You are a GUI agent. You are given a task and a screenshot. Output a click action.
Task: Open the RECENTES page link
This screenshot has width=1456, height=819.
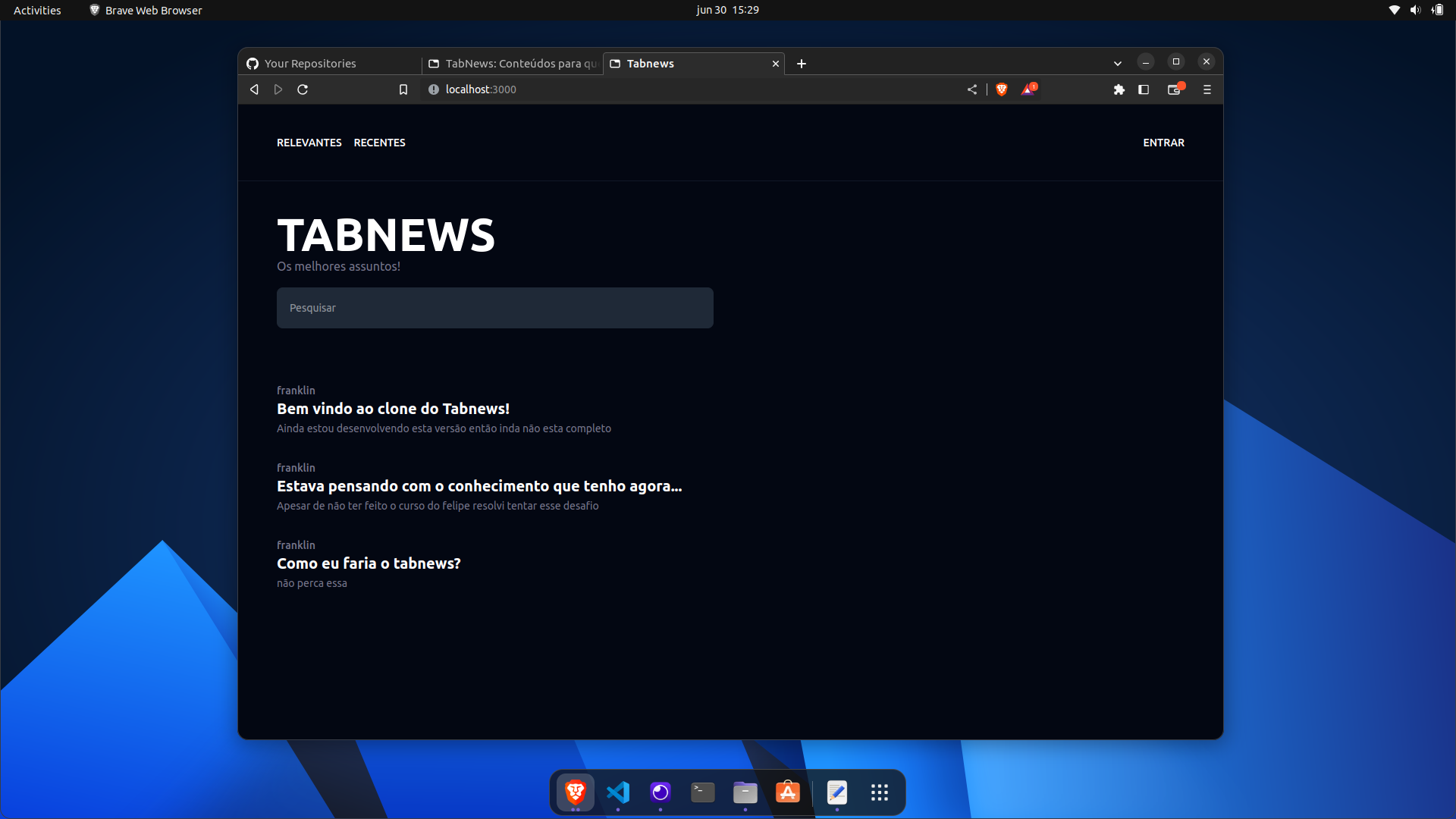[x=379, y=143]
